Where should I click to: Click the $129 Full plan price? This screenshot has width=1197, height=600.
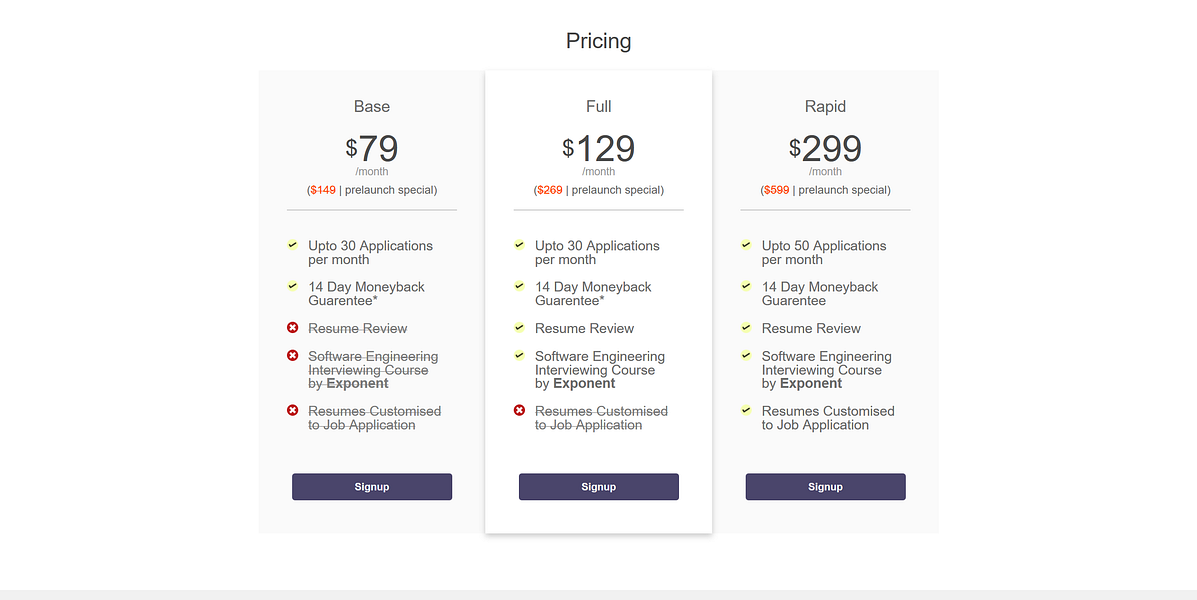[x=598, y=149]
